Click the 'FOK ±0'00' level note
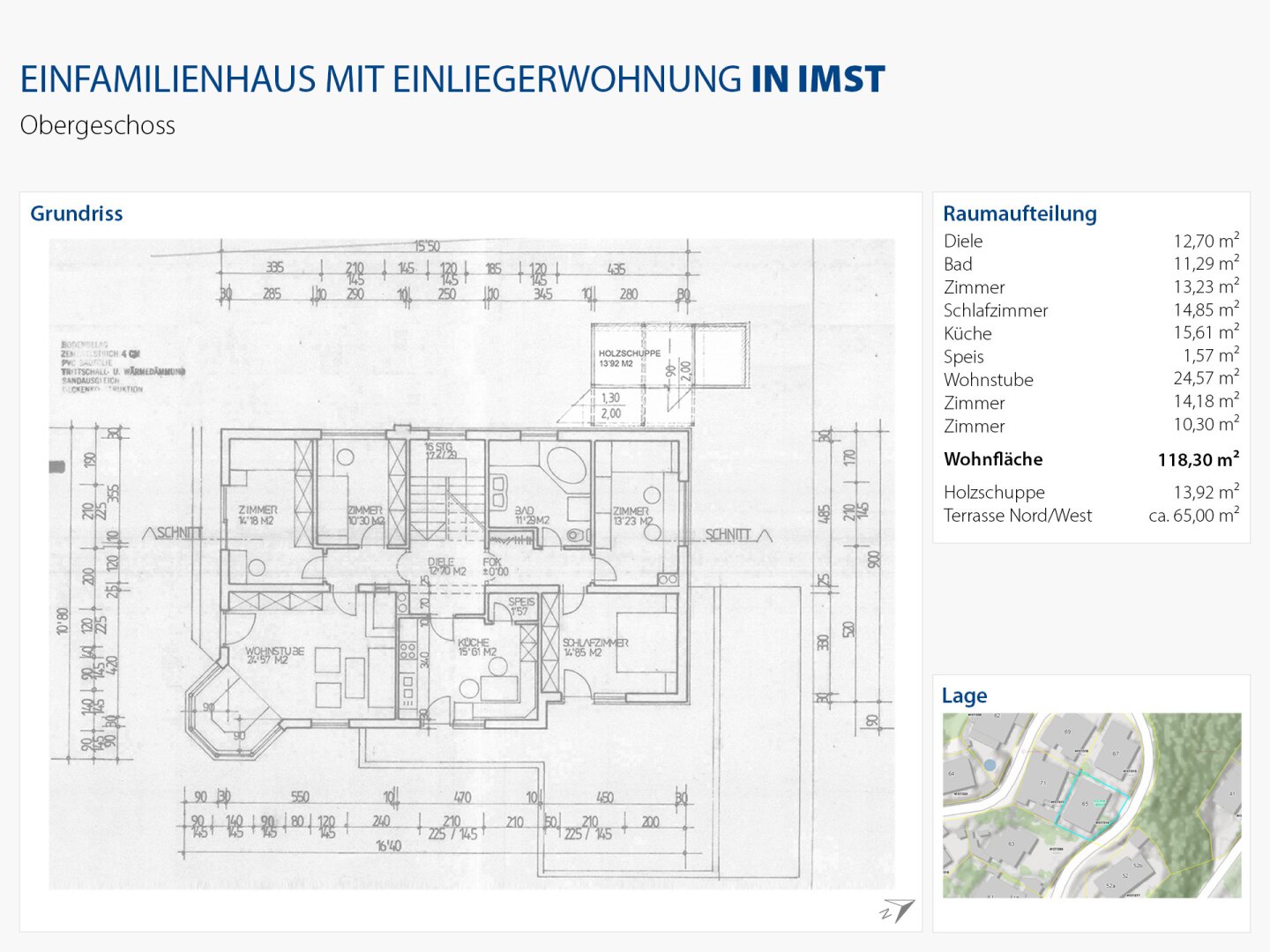Screen dimensions: 1270x952 (495, 566)
